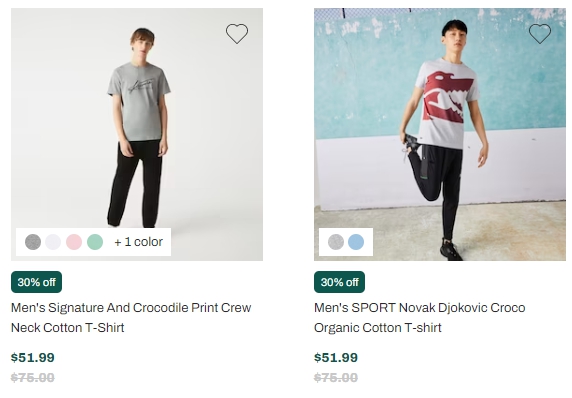The height and width of the screenshot is (398, 572).
Task: Choose white color swatch on Signature T-Shirt
Action: click(x=53, y=242)
